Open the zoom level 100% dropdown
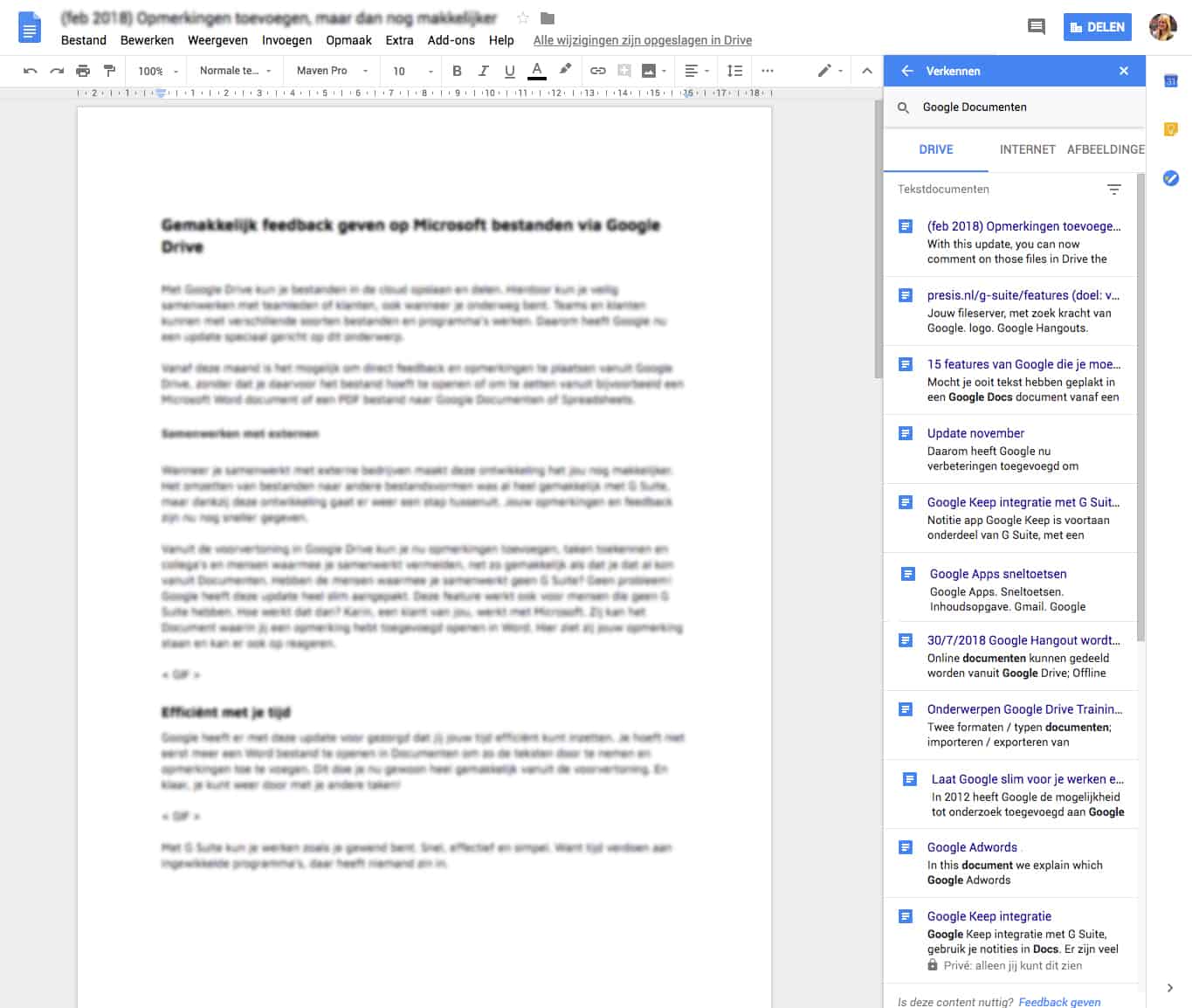Image resolution: width=1192 pixels, height=1008 pixels. pos(157,71)
